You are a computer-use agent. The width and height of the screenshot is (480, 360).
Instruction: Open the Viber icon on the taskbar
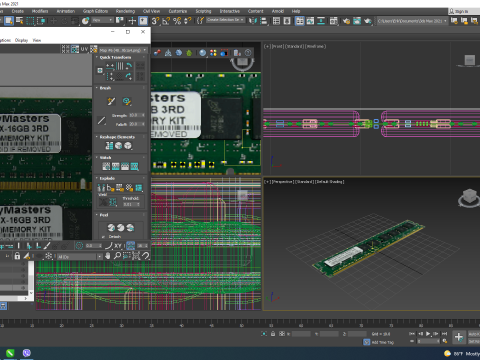27,353
